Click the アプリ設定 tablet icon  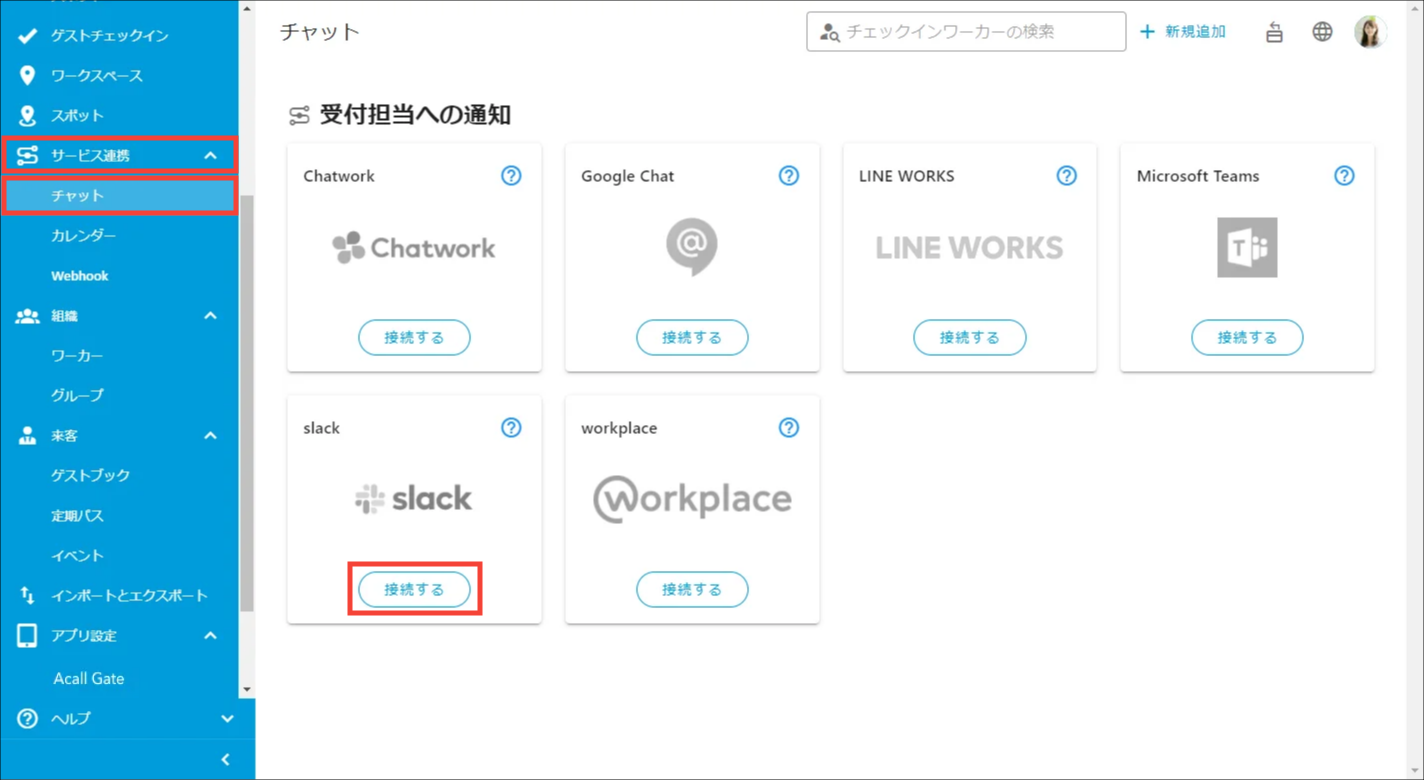(x=27, y=636)
